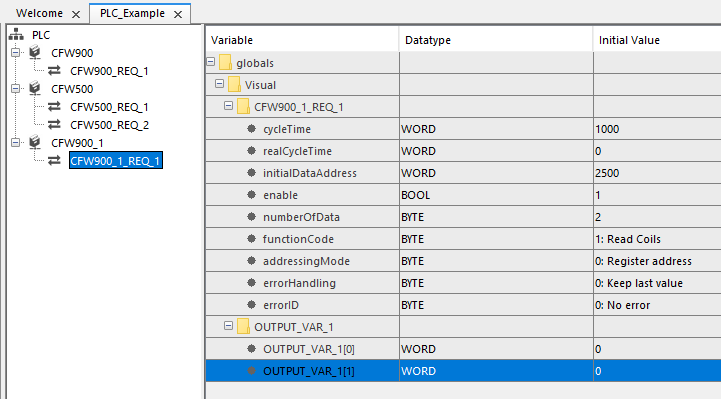The width and height of the screenshot is (721, 399).
Task: Click the initialDataAddress variable bullet icon
Action: (252, 173)
